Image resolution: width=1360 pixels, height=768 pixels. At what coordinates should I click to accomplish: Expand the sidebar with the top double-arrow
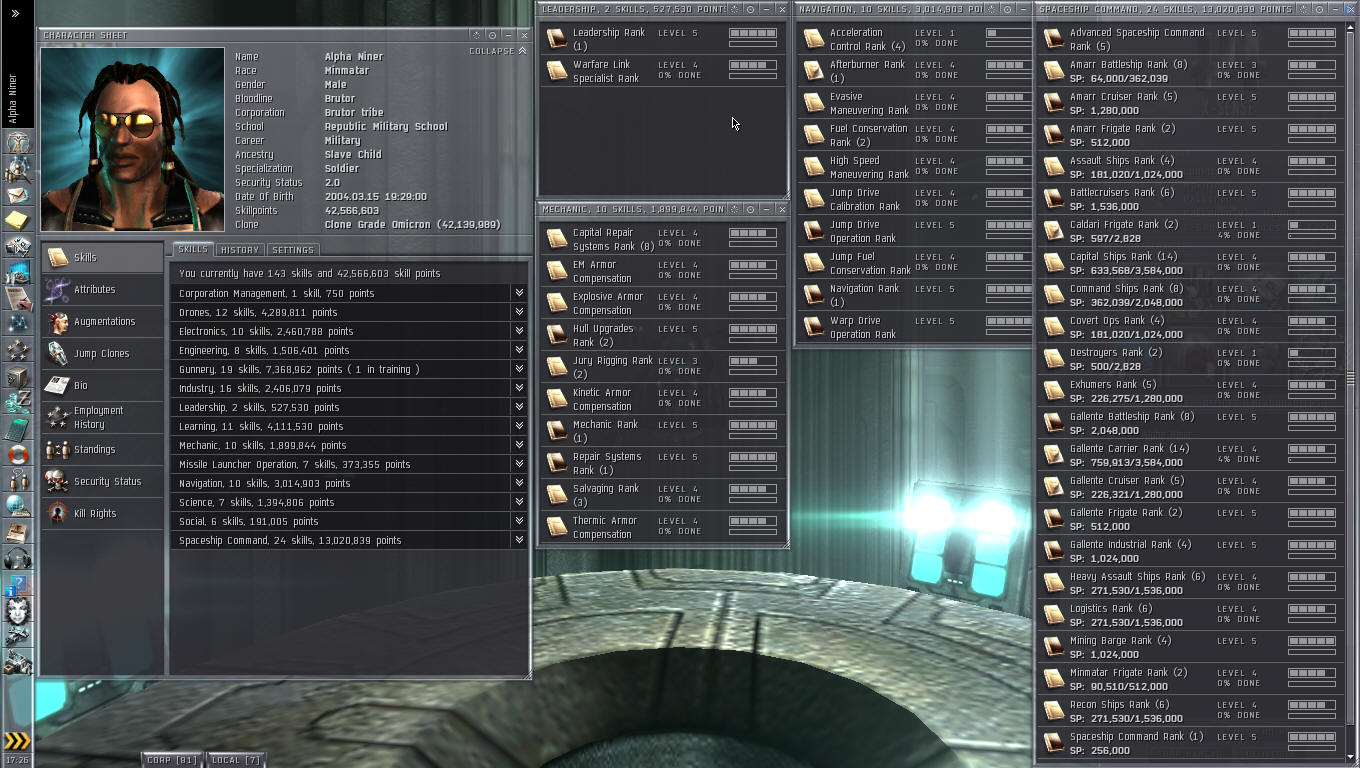pos(15,13)
